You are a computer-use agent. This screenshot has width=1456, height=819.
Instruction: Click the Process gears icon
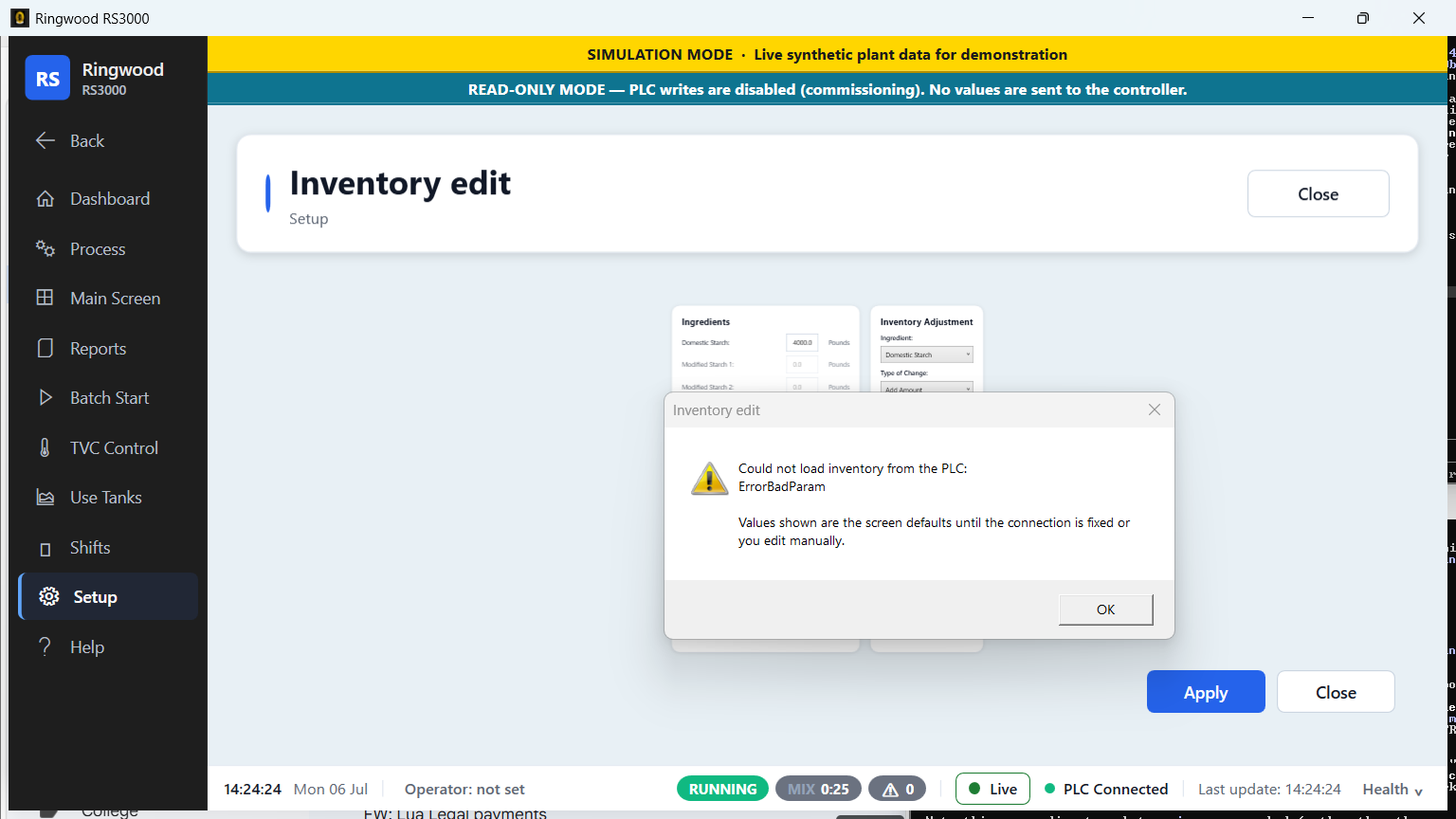45,248
